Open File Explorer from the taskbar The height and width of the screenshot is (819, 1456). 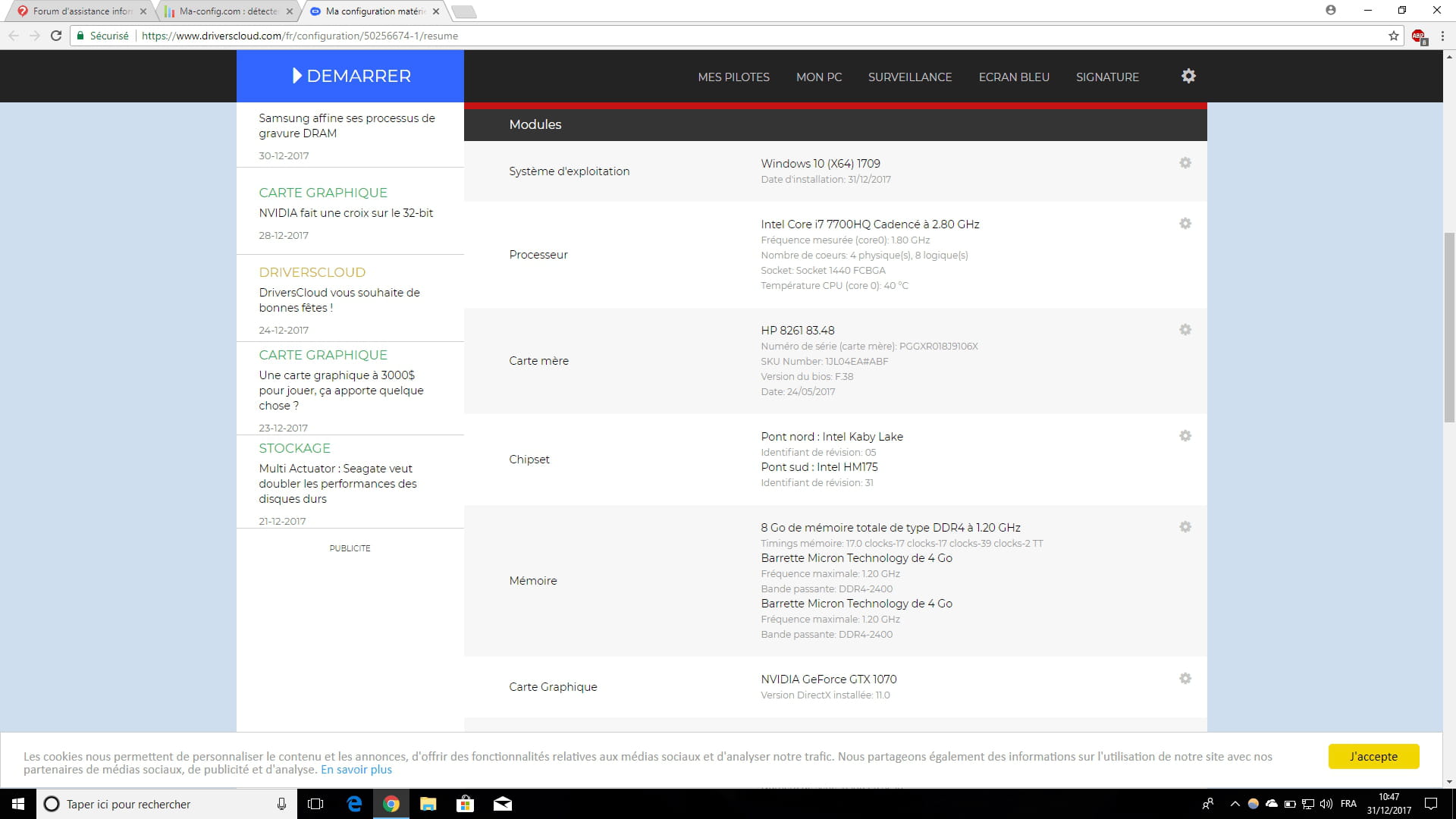coord(428,804)
